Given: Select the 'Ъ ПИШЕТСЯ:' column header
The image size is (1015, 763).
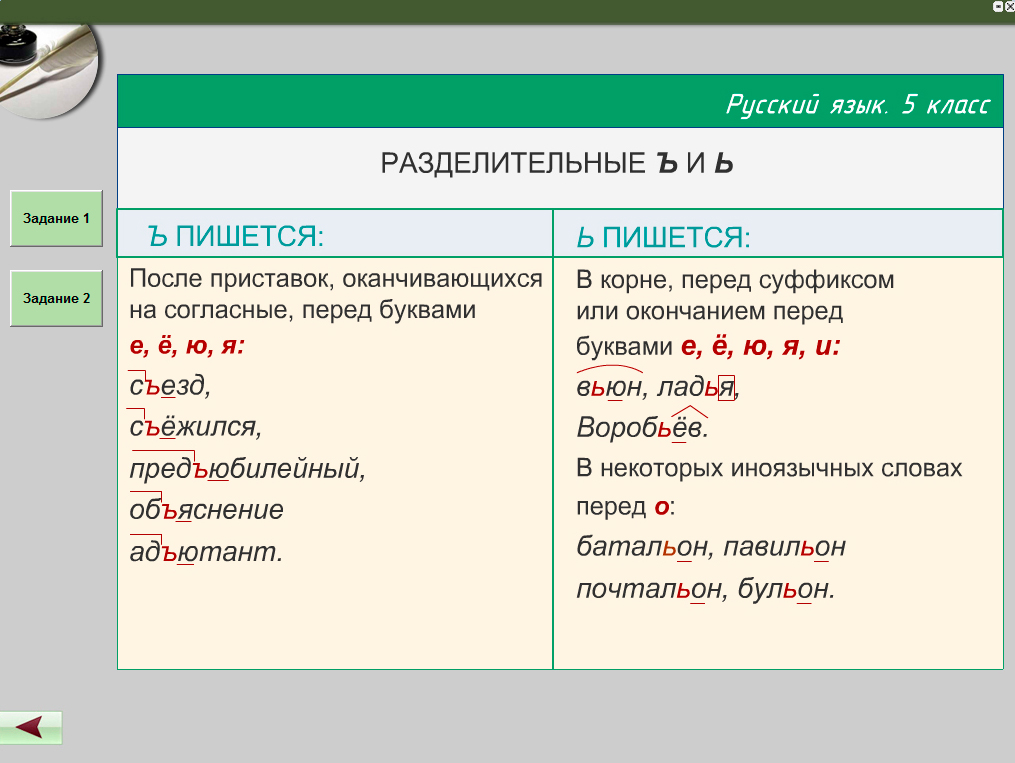Looking at the screenshot, I should click(x=236, y=236).
